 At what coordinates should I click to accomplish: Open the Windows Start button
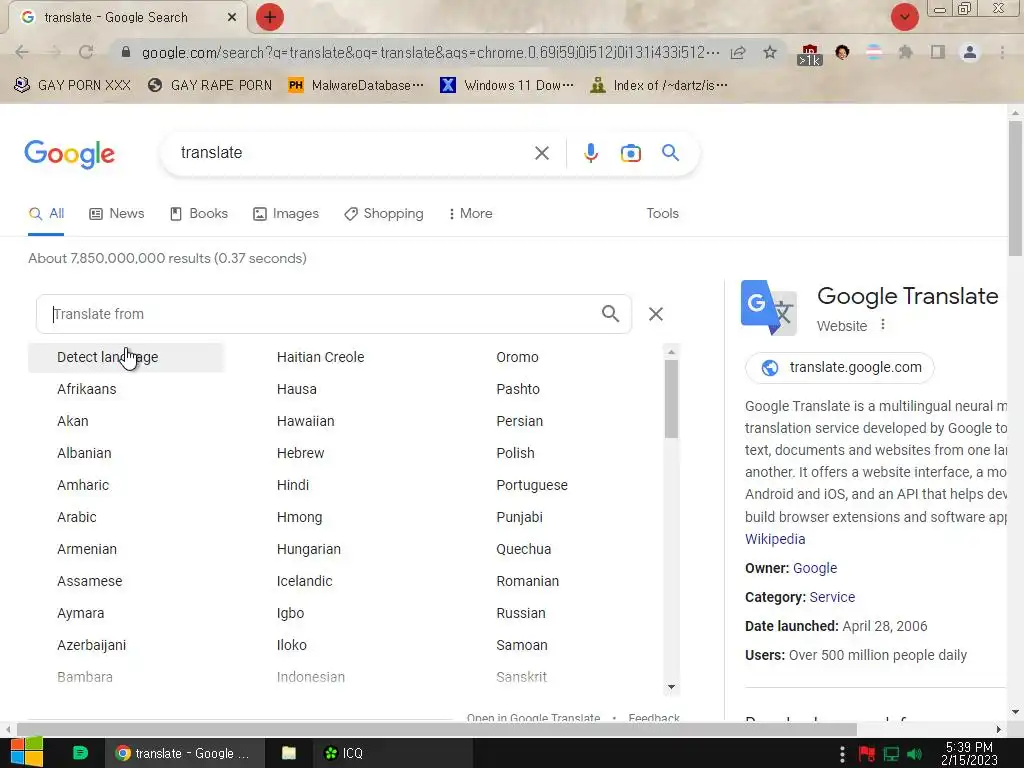click(27, 752)
